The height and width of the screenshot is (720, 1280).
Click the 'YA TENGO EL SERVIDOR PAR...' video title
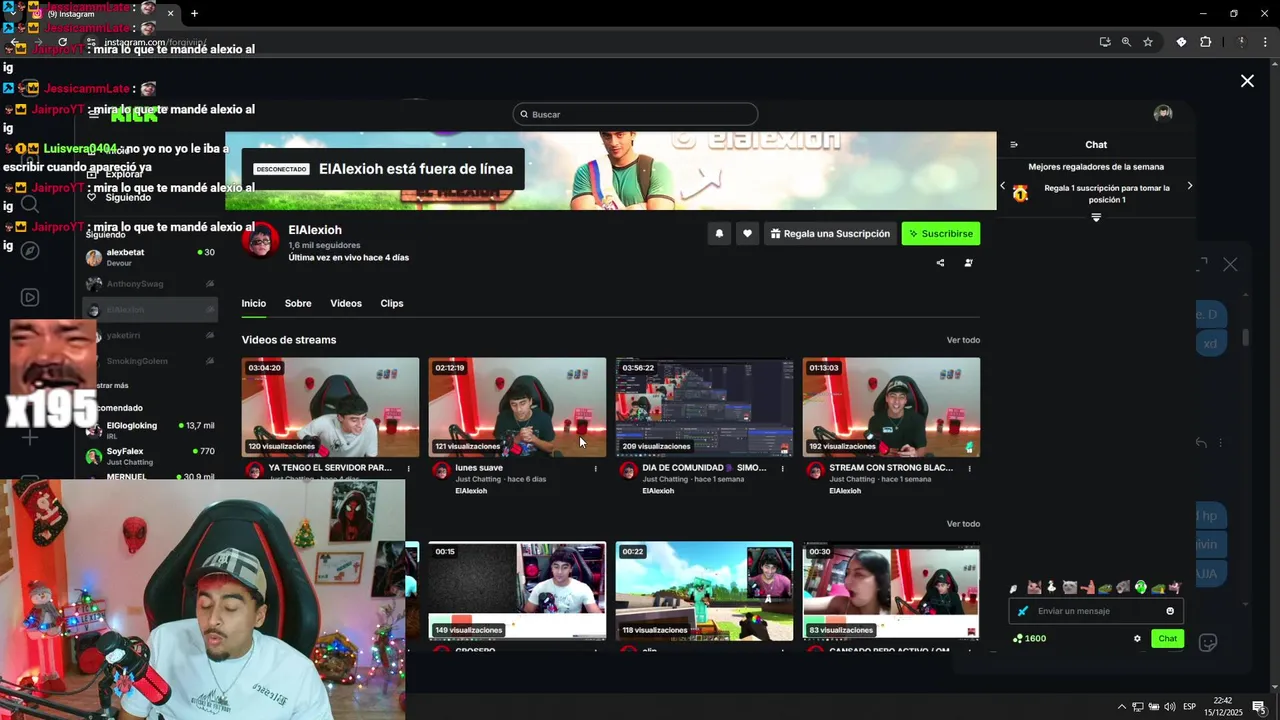(x=330, y=468)
